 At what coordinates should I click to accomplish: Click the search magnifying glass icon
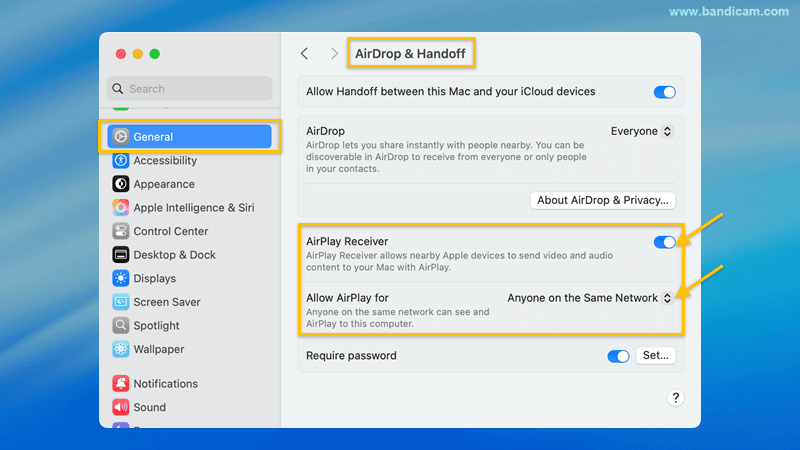(x=118, y=89)
